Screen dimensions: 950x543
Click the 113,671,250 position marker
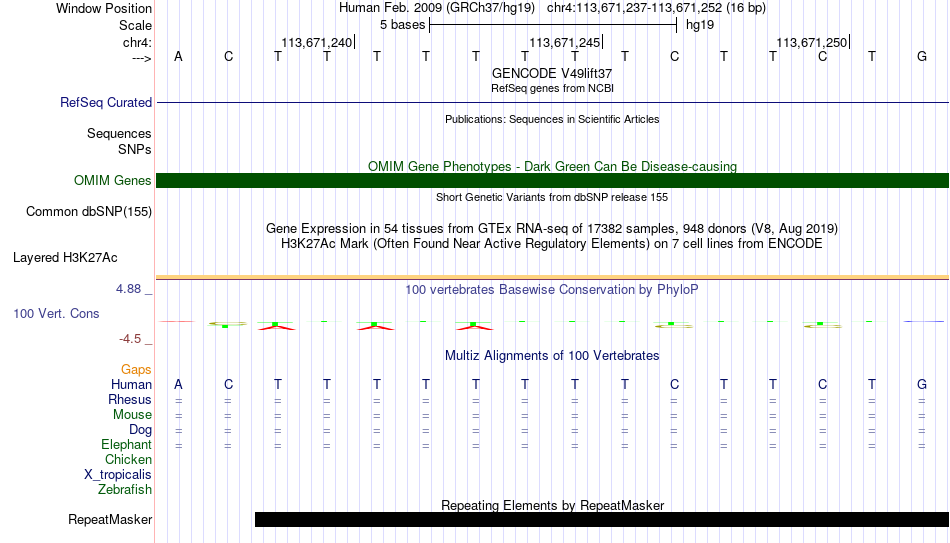click(812, 42)
